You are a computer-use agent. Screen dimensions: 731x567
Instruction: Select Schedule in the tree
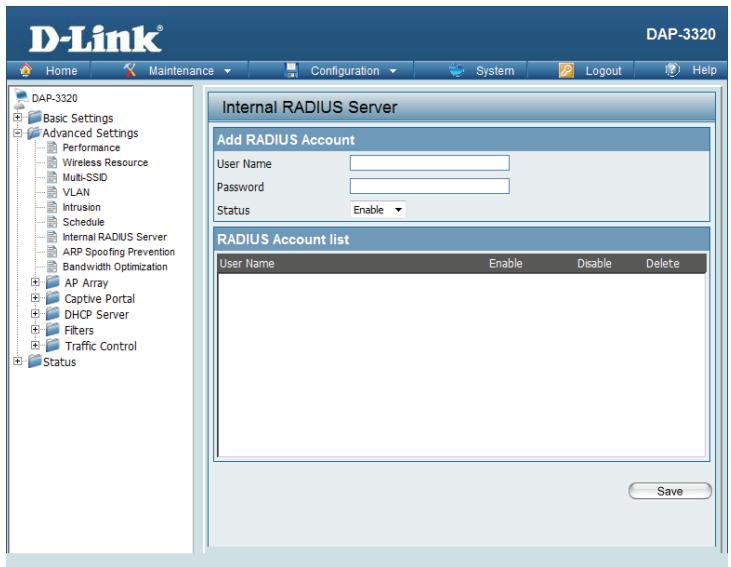[x=83, y=222]
